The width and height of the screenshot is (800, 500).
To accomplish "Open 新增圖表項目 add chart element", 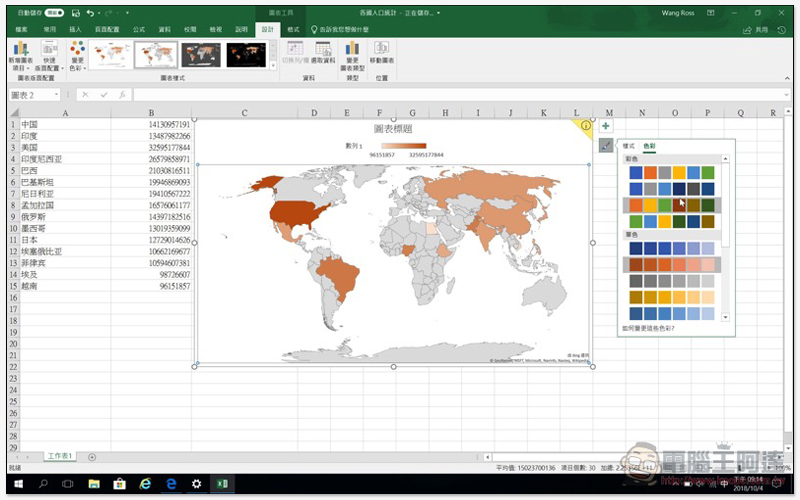I will pos(20,56).
